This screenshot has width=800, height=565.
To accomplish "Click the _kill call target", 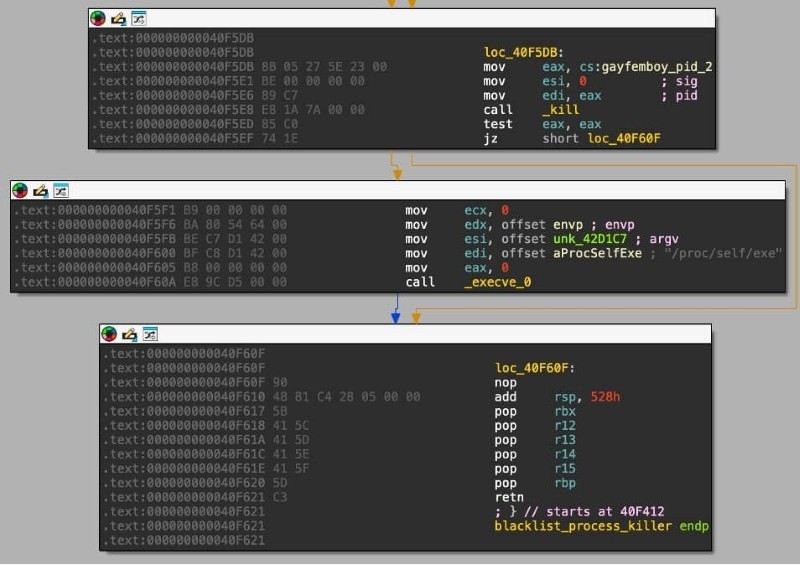I will (x=561, y=110).
